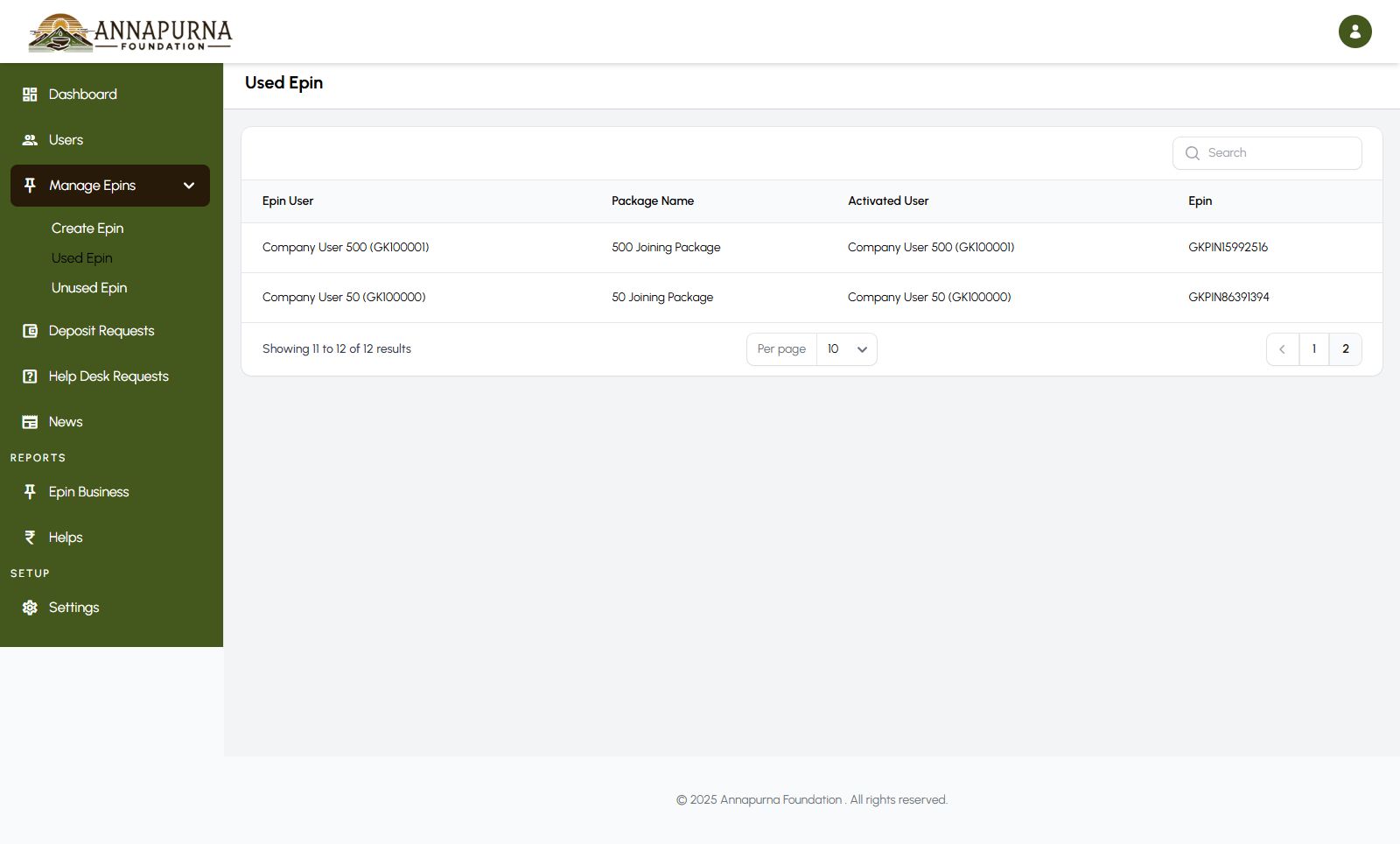Click Activated User Company User 50 (GK100000)
Viewport: 1400px width, 844px height.
coord(929,298)
